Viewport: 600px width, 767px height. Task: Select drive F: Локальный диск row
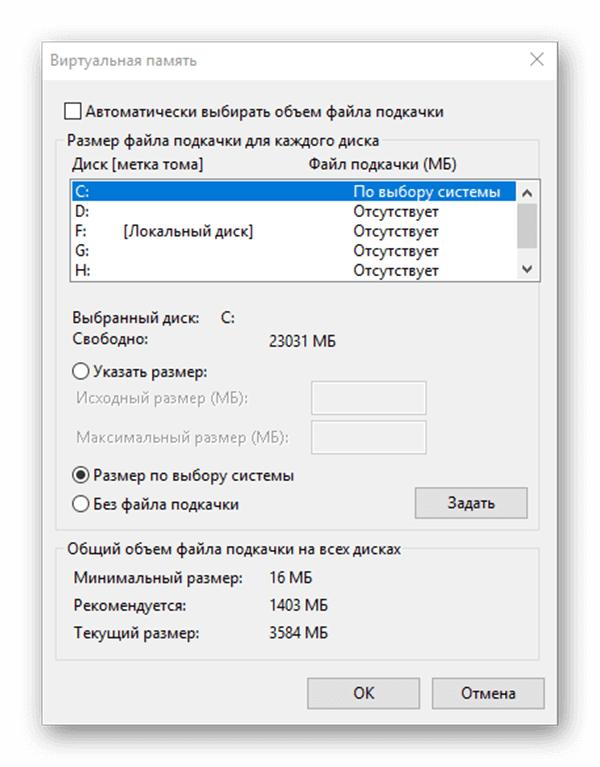tap(294, 231)
